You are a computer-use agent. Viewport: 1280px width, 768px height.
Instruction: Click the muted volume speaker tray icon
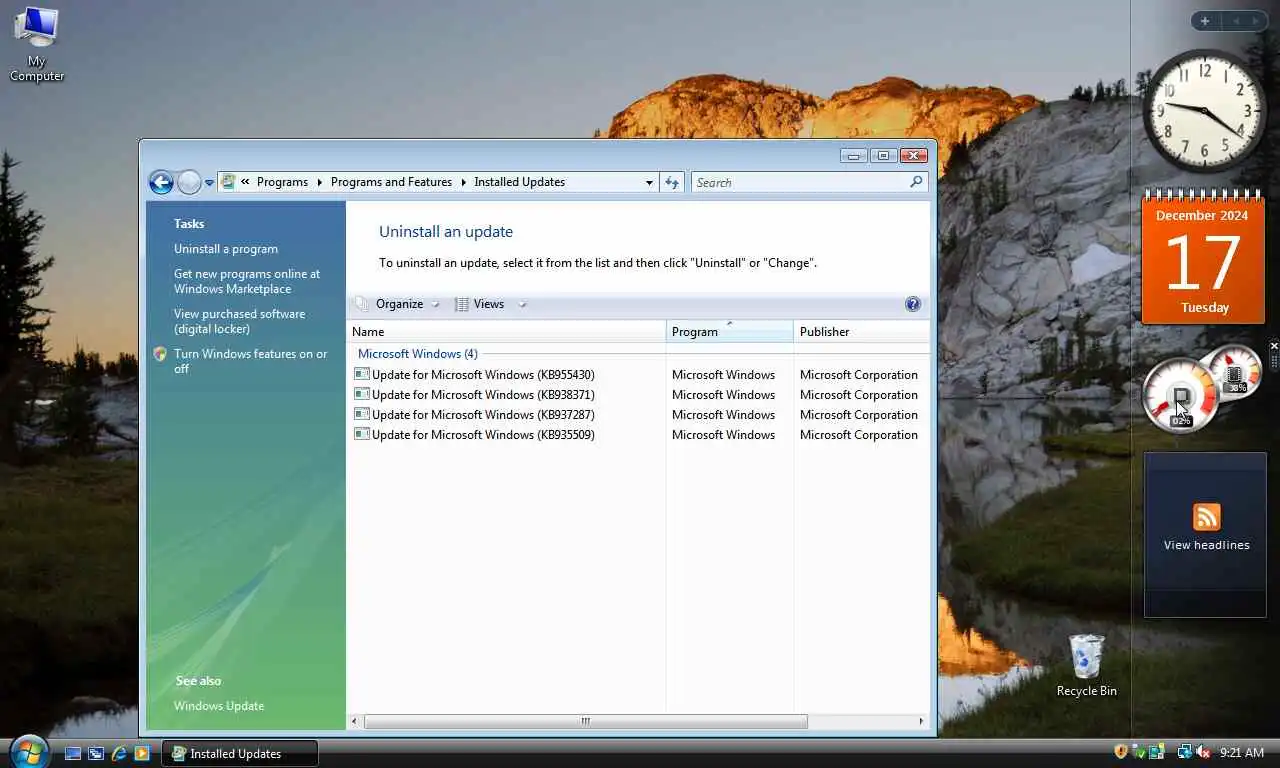pyautogui.click(x=1203, y=752)
